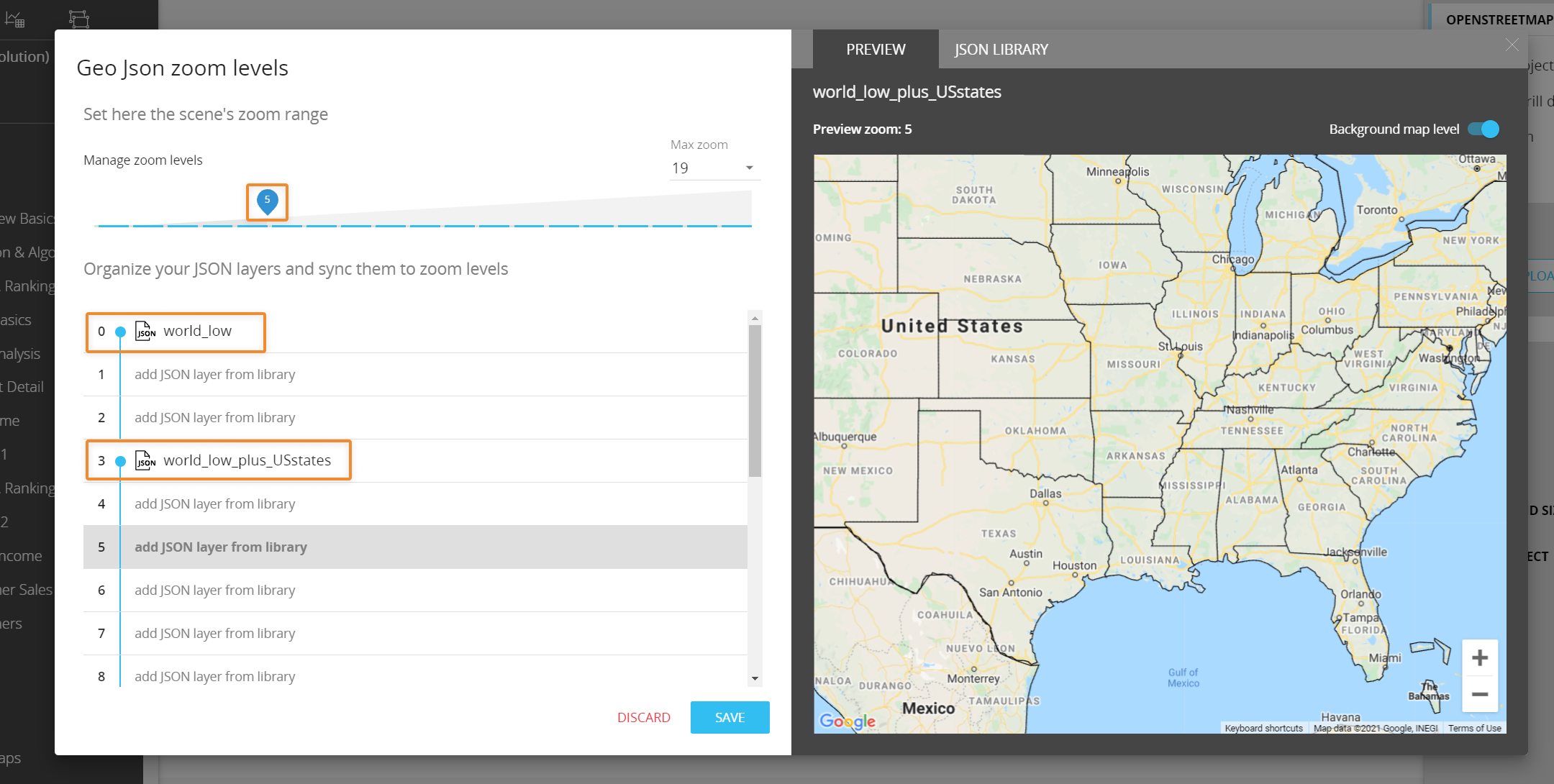Click the layer list scroll down arrow

click(x=755, y=678)
